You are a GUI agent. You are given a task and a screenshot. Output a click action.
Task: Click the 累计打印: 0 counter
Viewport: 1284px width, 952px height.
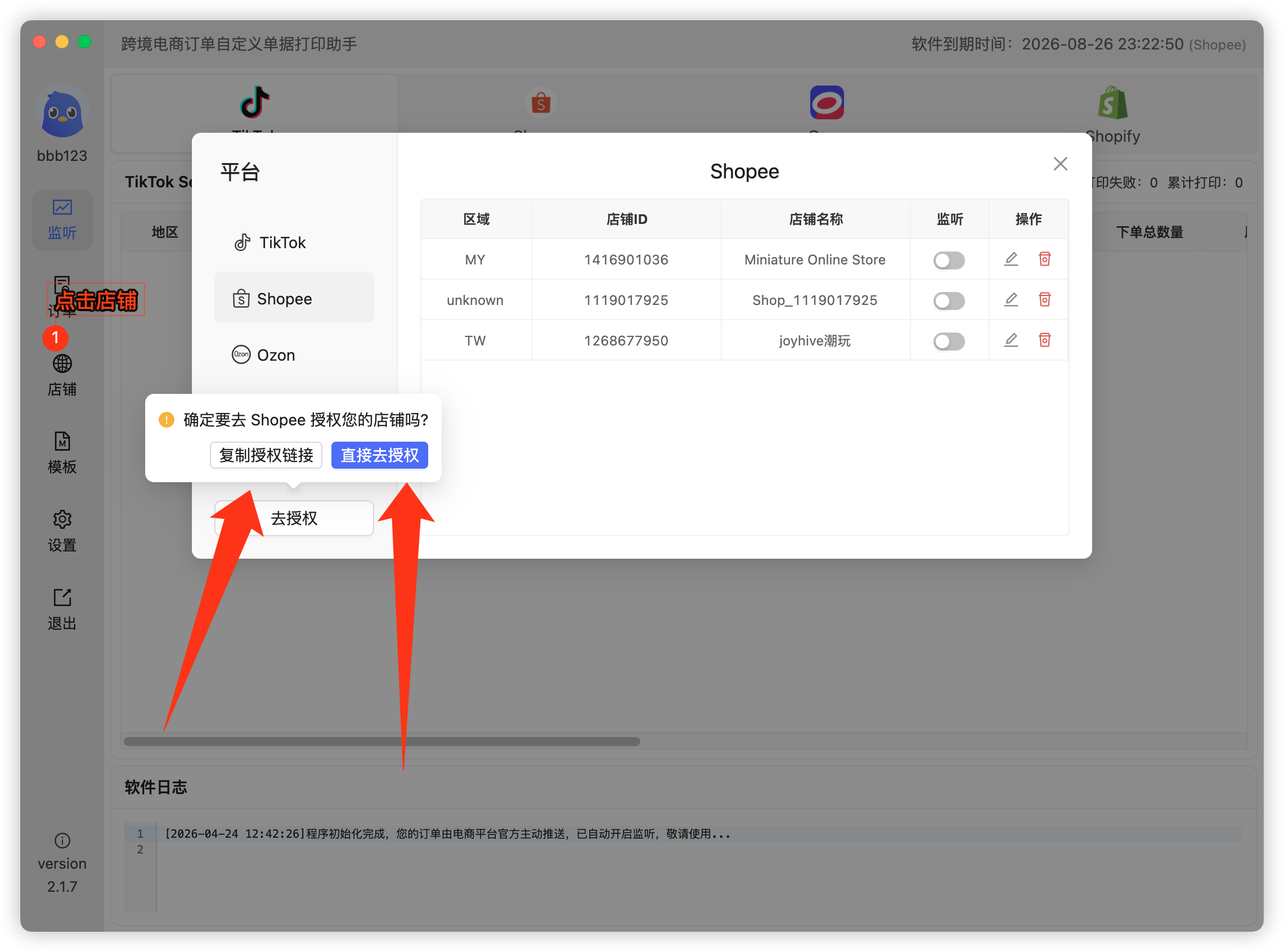(x=1205, y=183)
